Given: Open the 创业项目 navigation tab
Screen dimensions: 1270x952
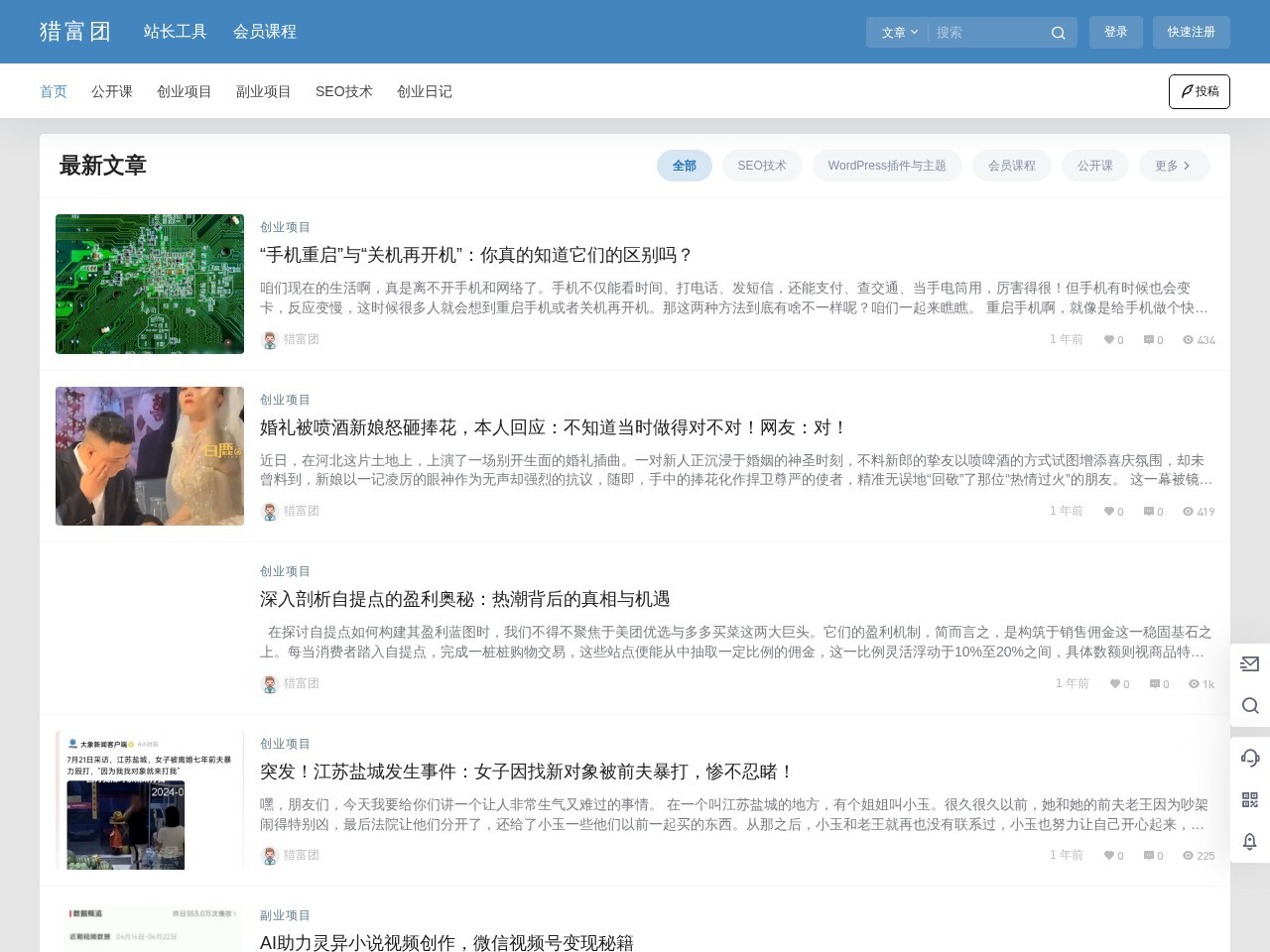Looking at the screenshot, I should [x=185, y=91].
